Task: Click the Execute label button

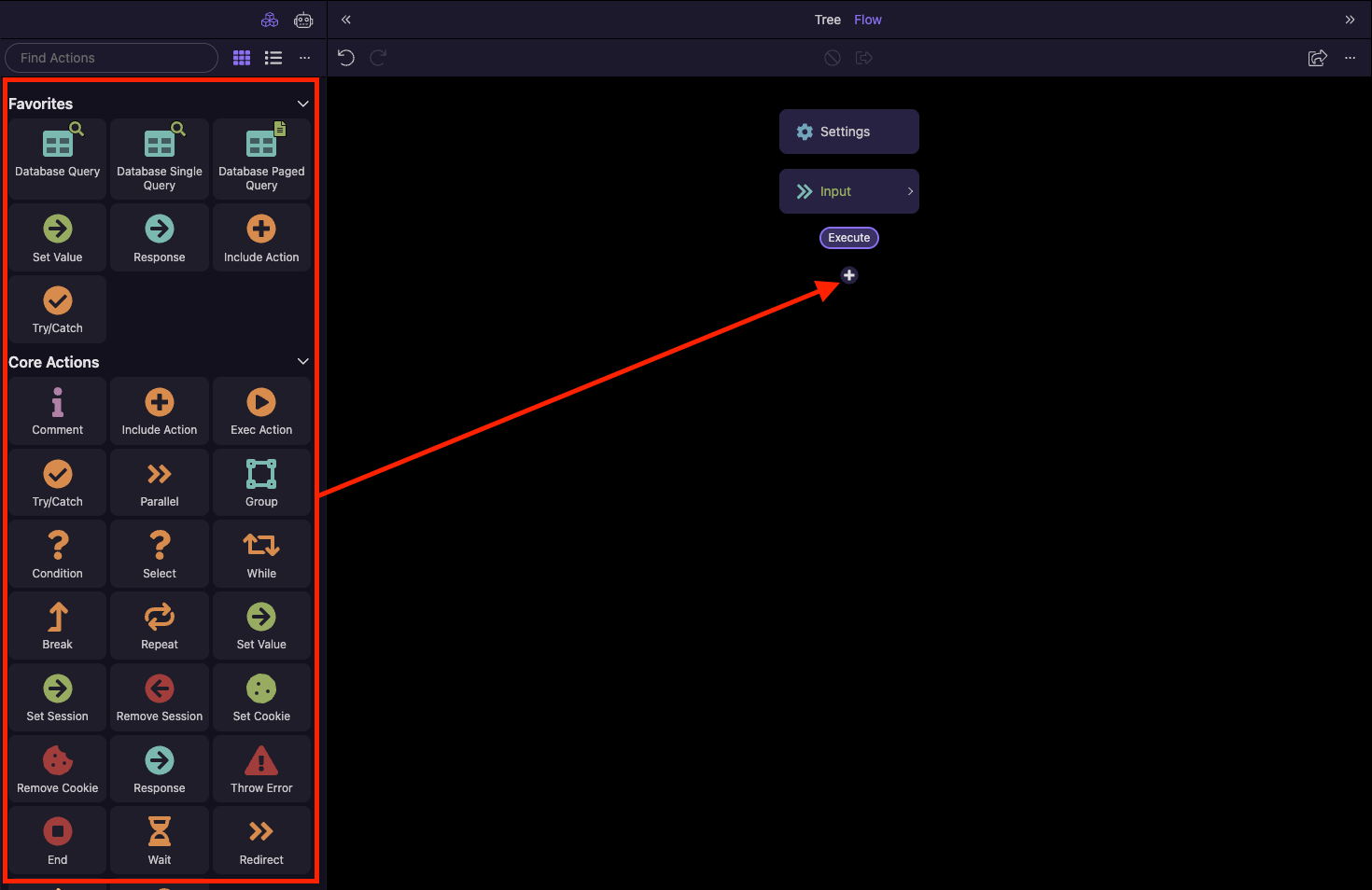Action: click(849, 238)
